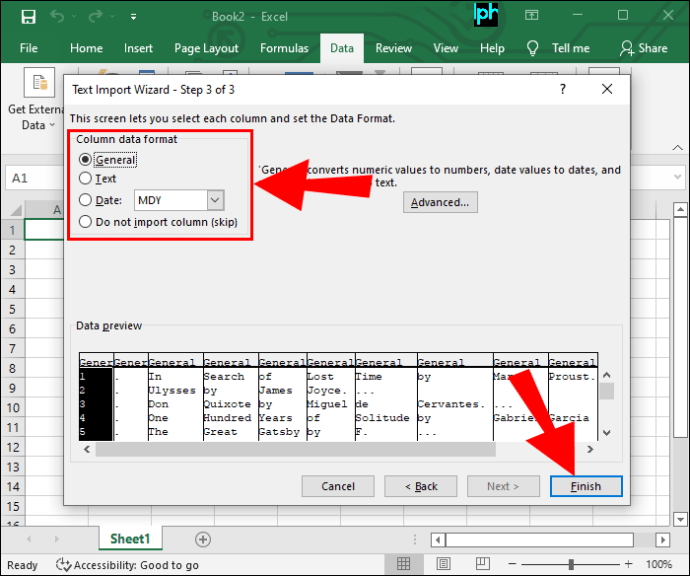Add a new sheet with plus icon
Screen dimensions: 690x576
203,539
